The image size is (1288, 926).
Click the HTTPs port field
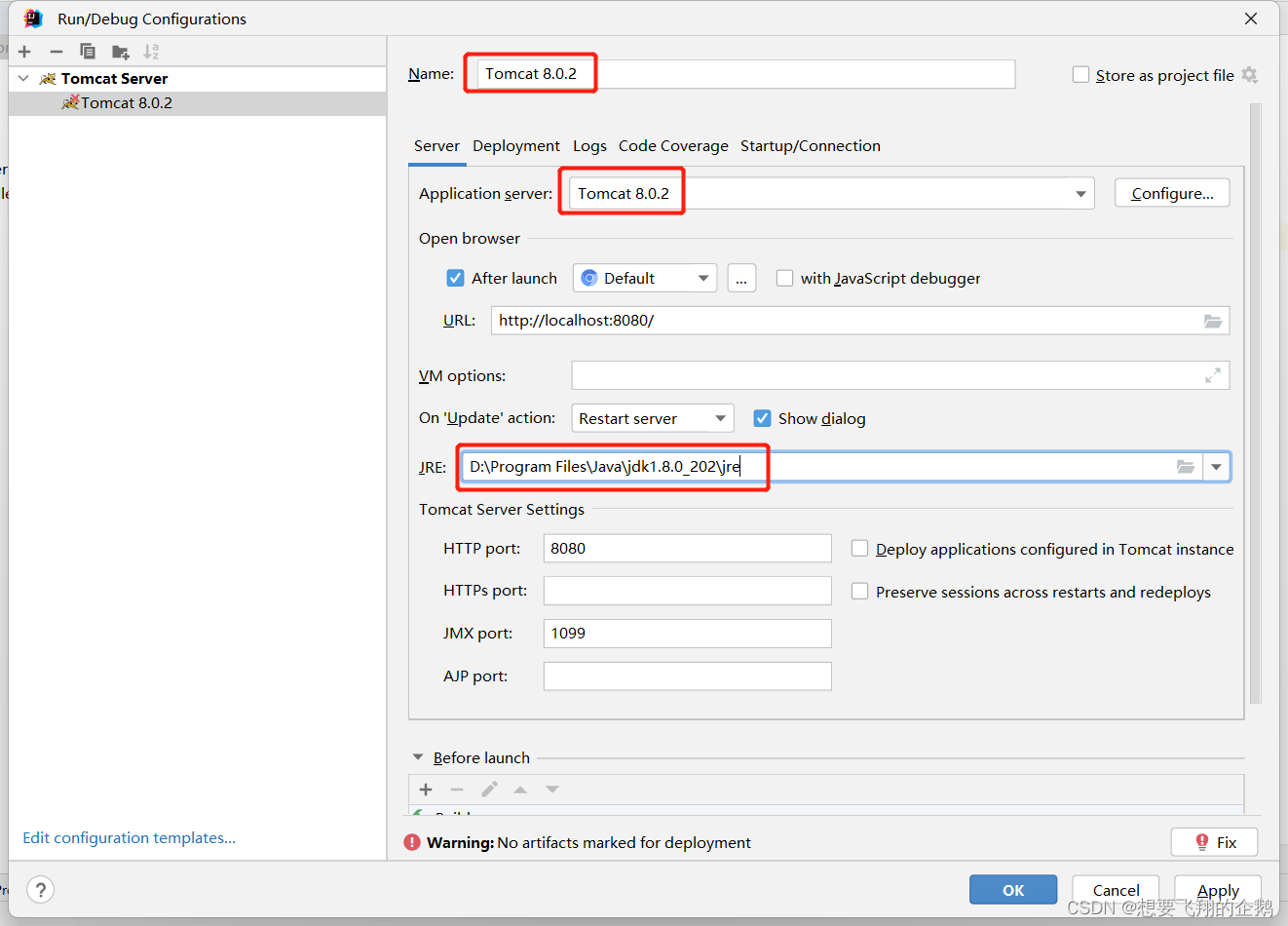pos(688,592)
